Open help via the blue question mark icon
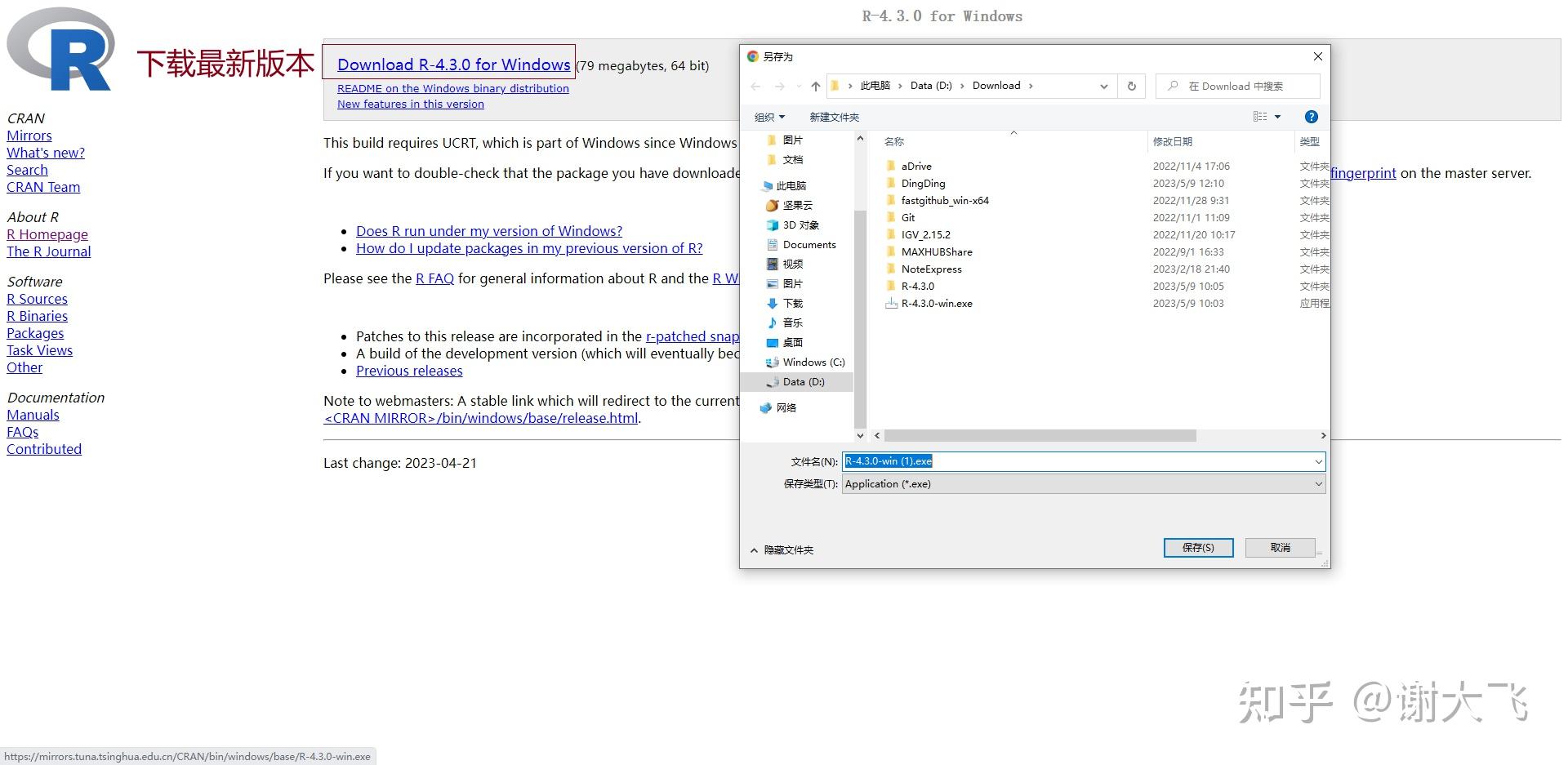 pos(1311,117)
